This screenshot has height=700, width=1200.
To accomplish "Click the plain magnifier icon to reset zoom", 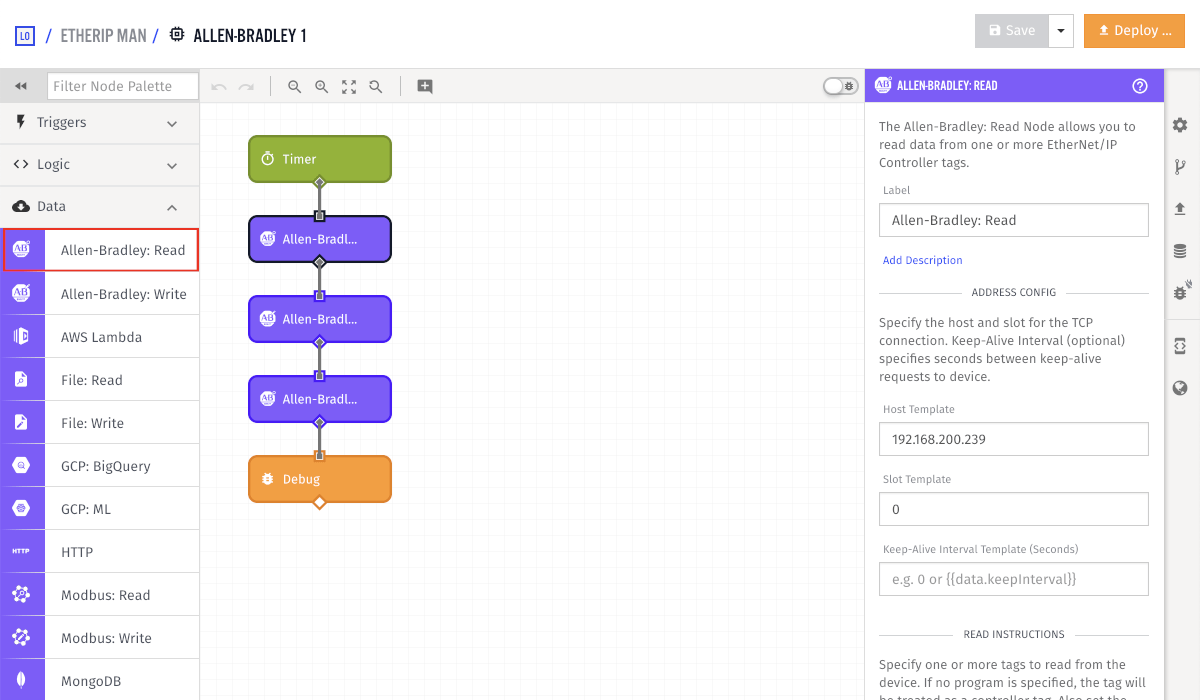I will pos(376,87).
